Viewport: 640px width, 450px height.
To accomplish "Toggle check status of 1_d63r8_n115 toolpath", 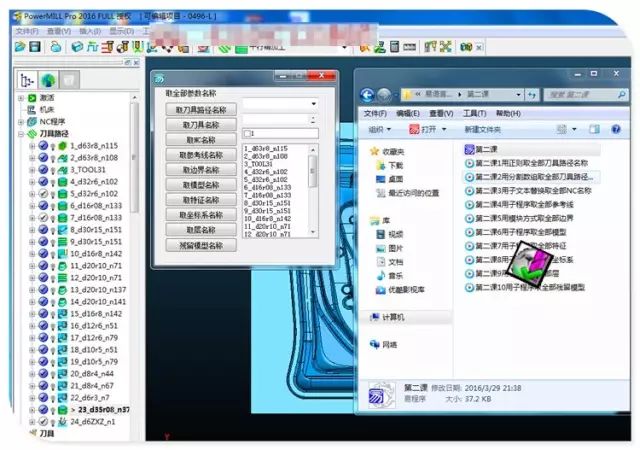I will point(43,146).
